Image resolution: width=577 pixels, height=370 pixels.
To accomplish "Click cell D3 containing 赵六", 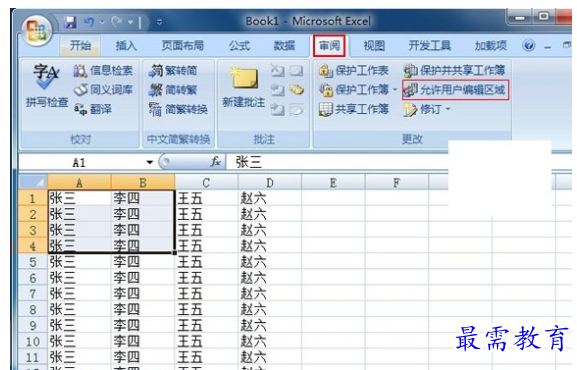I will (270, 230).
